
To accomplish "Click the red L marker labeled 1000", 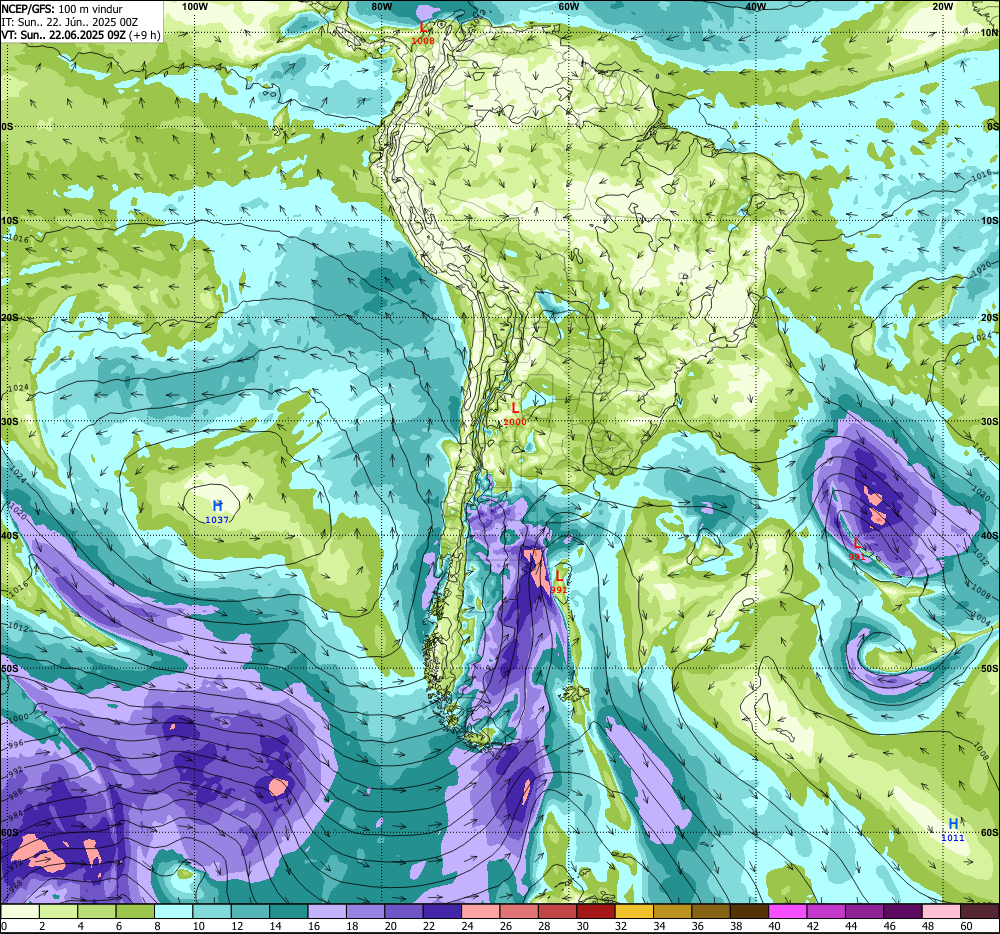I will pyautogui.click(x=515, y=407).
